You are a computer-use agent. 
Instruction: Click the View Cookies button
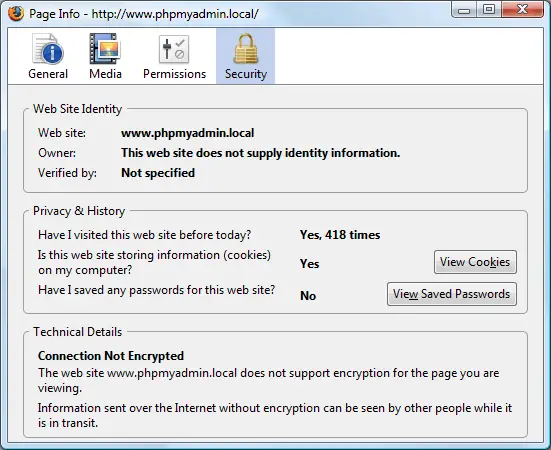click(x=475, y=262)
